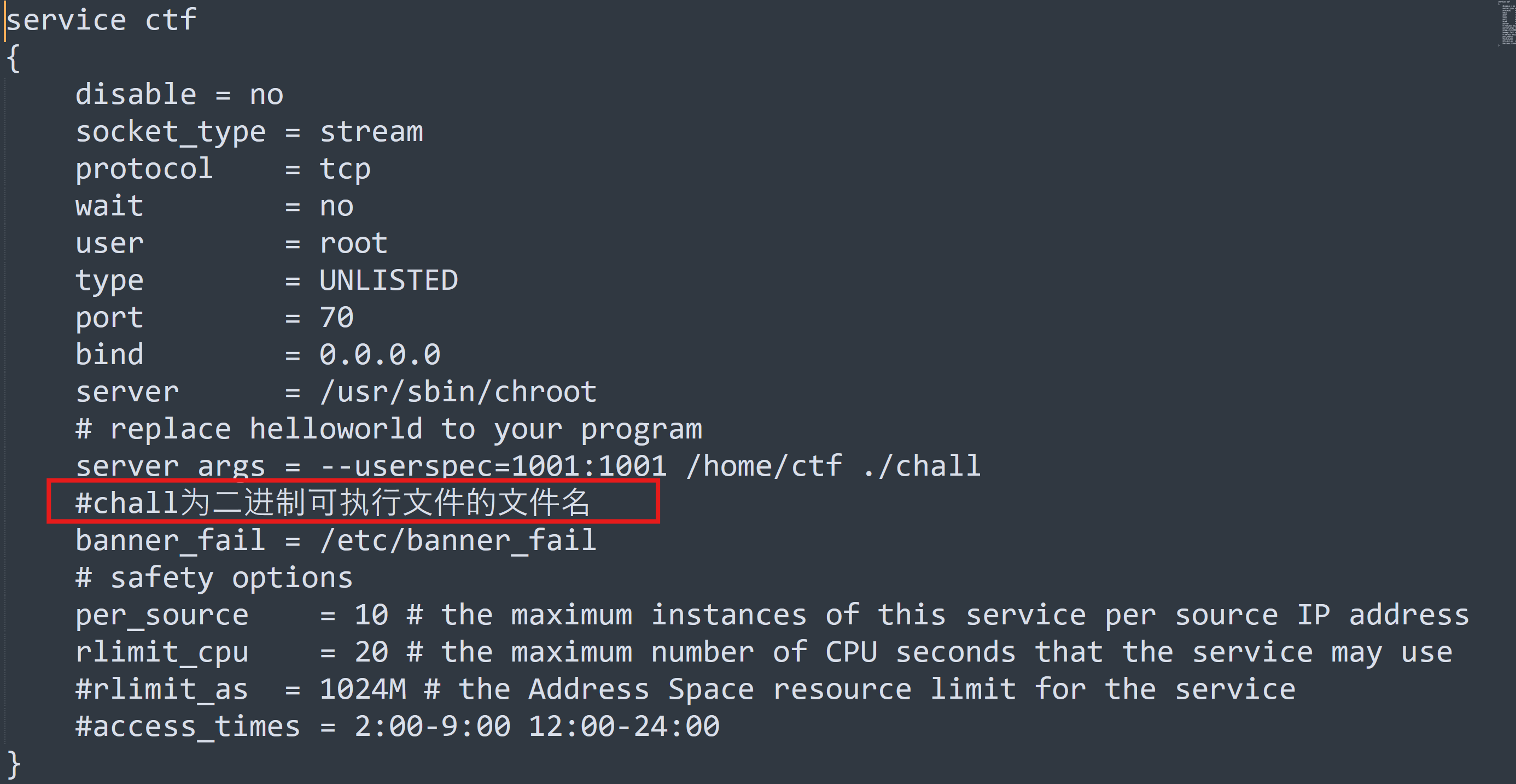Place the cursor on the "disable" keyword
This screenshot has height=784, width=1516.
point(136,95)
